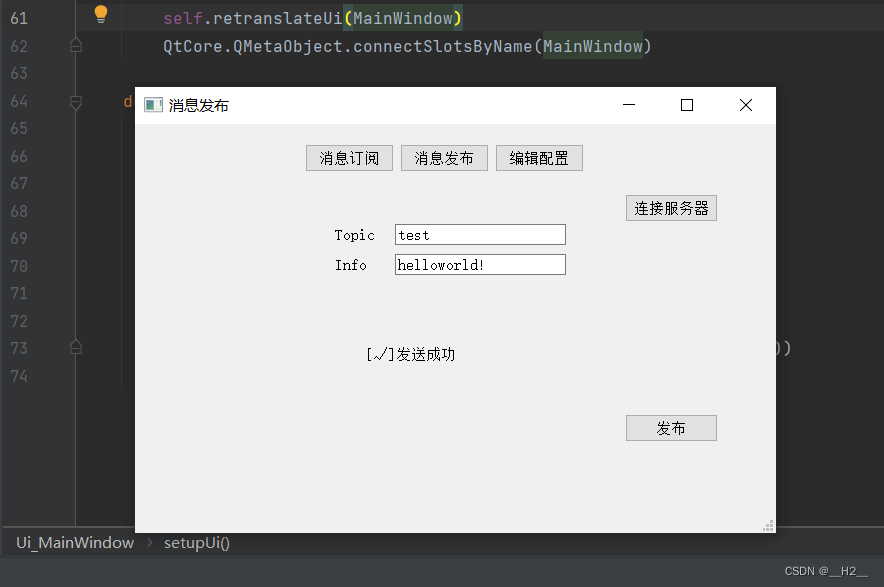The height and width of the screenshot is (587, 884).
Task: Click the 连接服务器 button
Action: (x=671, y=207)
